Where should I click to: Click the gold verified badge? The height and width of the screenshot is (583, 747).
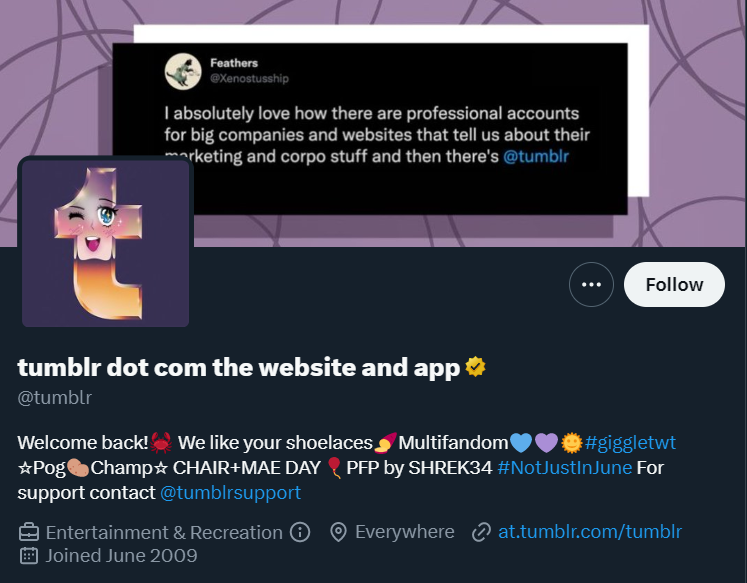coord(476,367)
